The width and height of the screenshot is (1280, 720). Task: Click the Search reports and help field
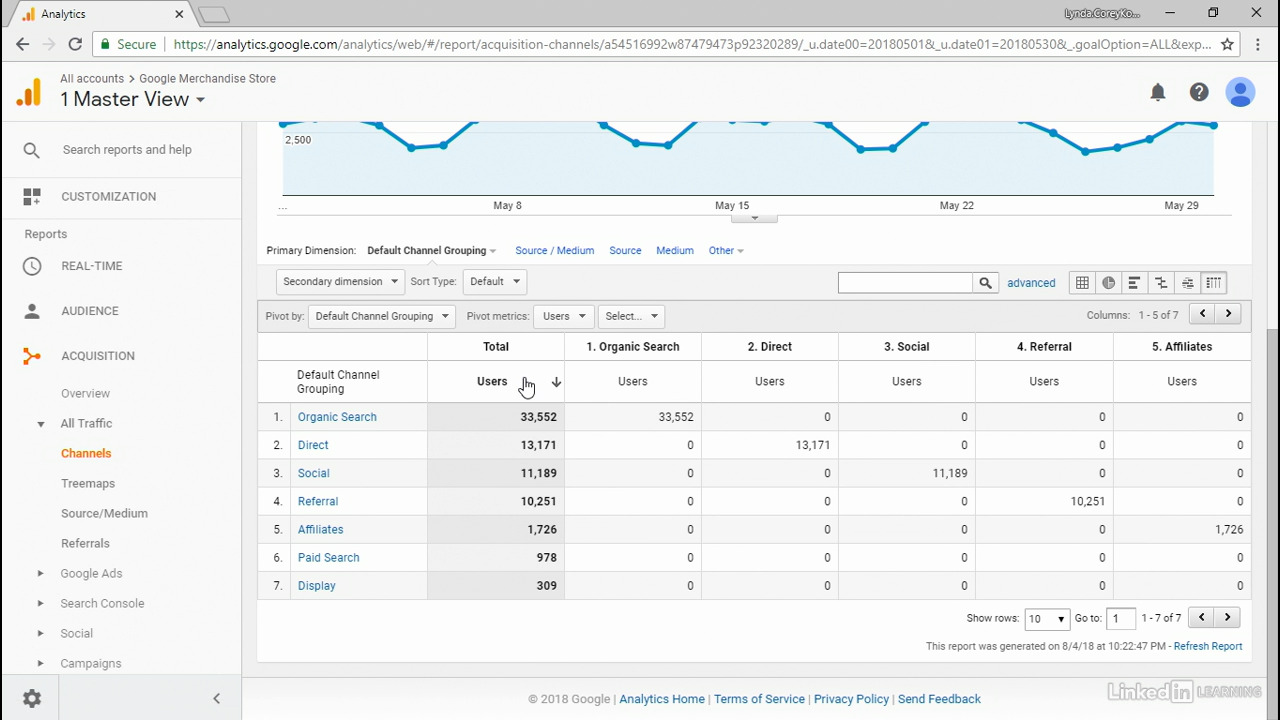[x=127, y=150]
